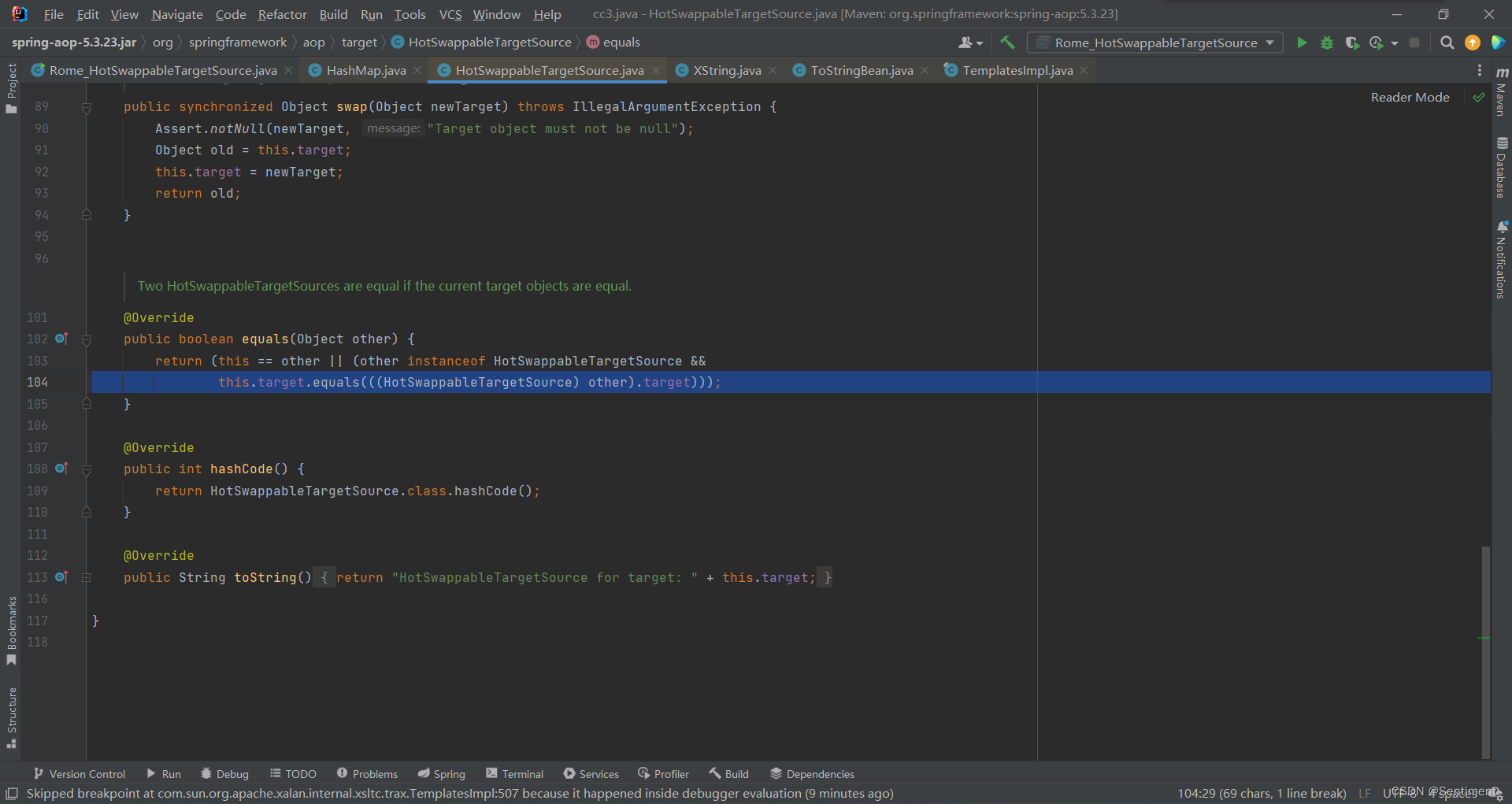Screen dimensions: 1512x804
Task: Open the colorful toolbox icon at top right
Action: tap(1498, 43)
